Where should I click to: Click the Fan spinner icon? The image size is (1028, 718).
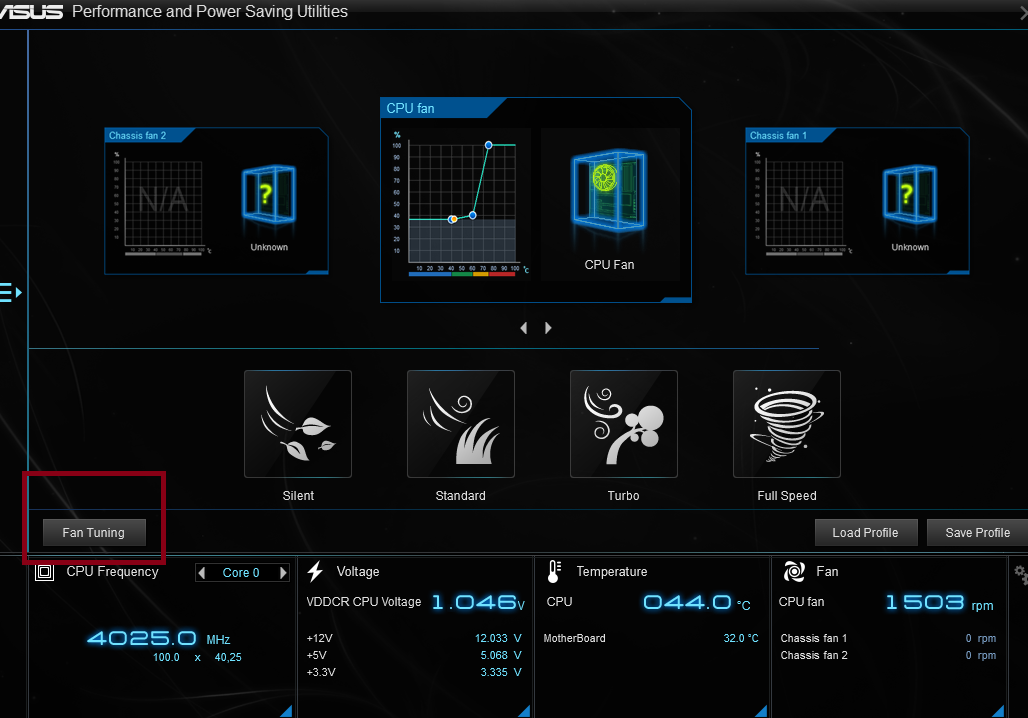pos(794,572)
